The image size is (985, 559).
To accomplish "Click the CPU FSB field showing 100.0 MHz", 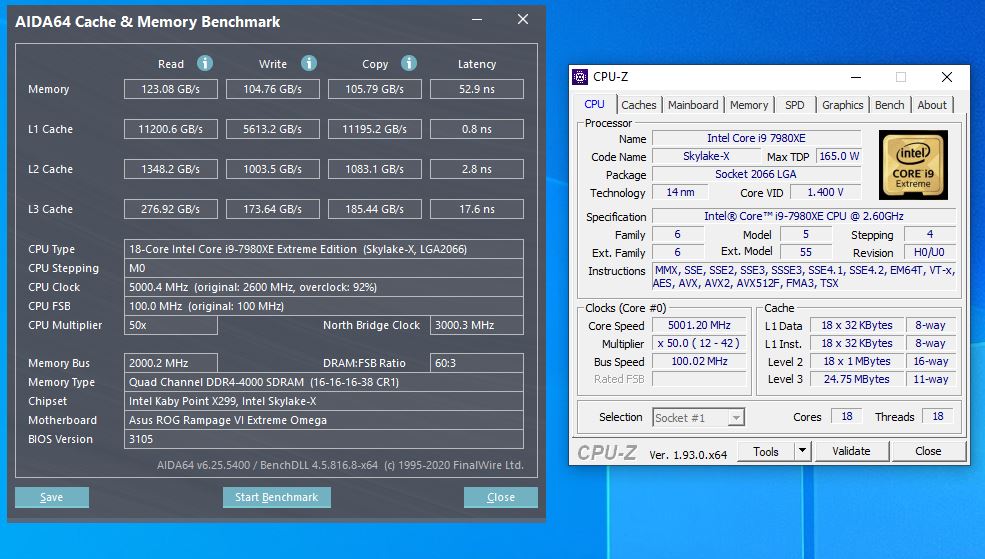I will (x=324, y=306).
